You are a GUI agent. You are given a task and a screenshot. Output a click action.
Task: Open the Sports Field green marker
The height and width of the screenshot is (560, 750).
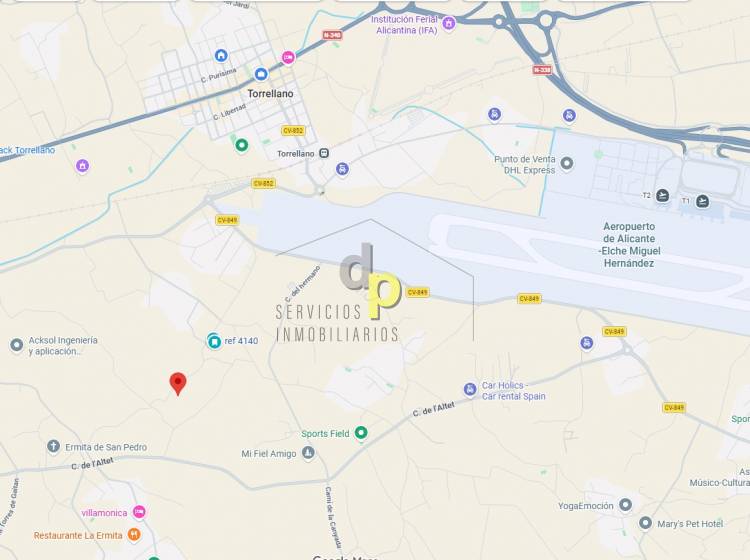tap(361, 433)
